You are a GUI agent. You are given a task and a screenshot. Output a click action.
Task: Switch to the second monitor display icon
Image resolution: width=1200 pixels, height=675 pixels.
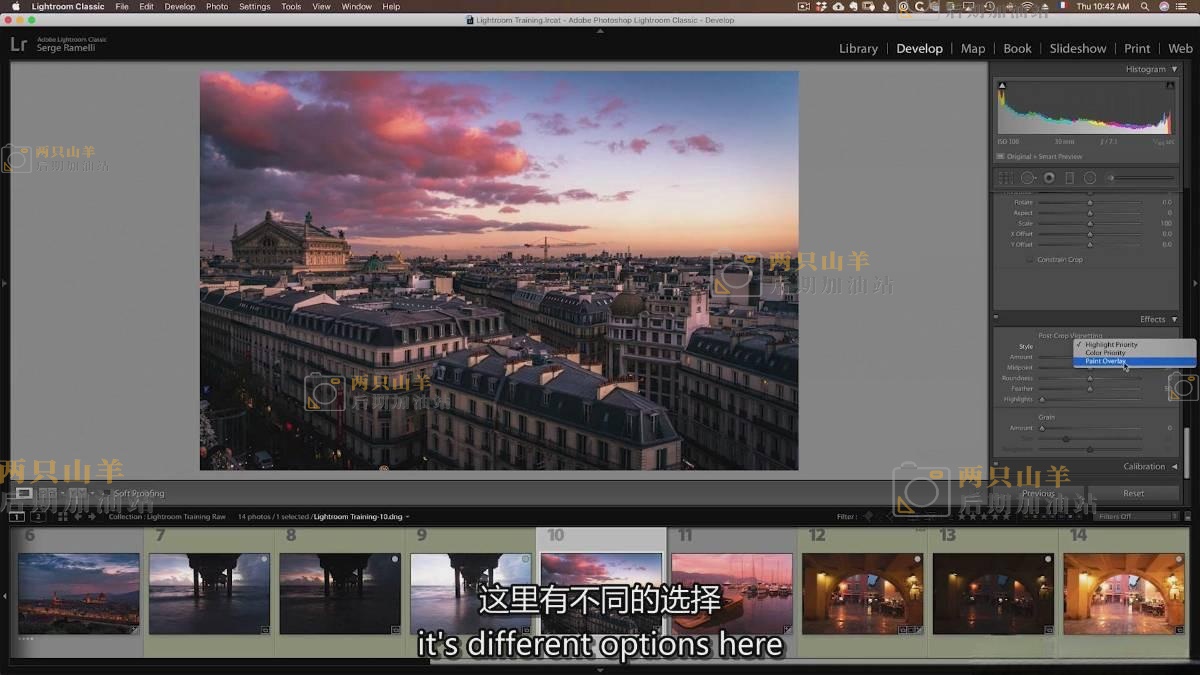(x=38, y=517)
